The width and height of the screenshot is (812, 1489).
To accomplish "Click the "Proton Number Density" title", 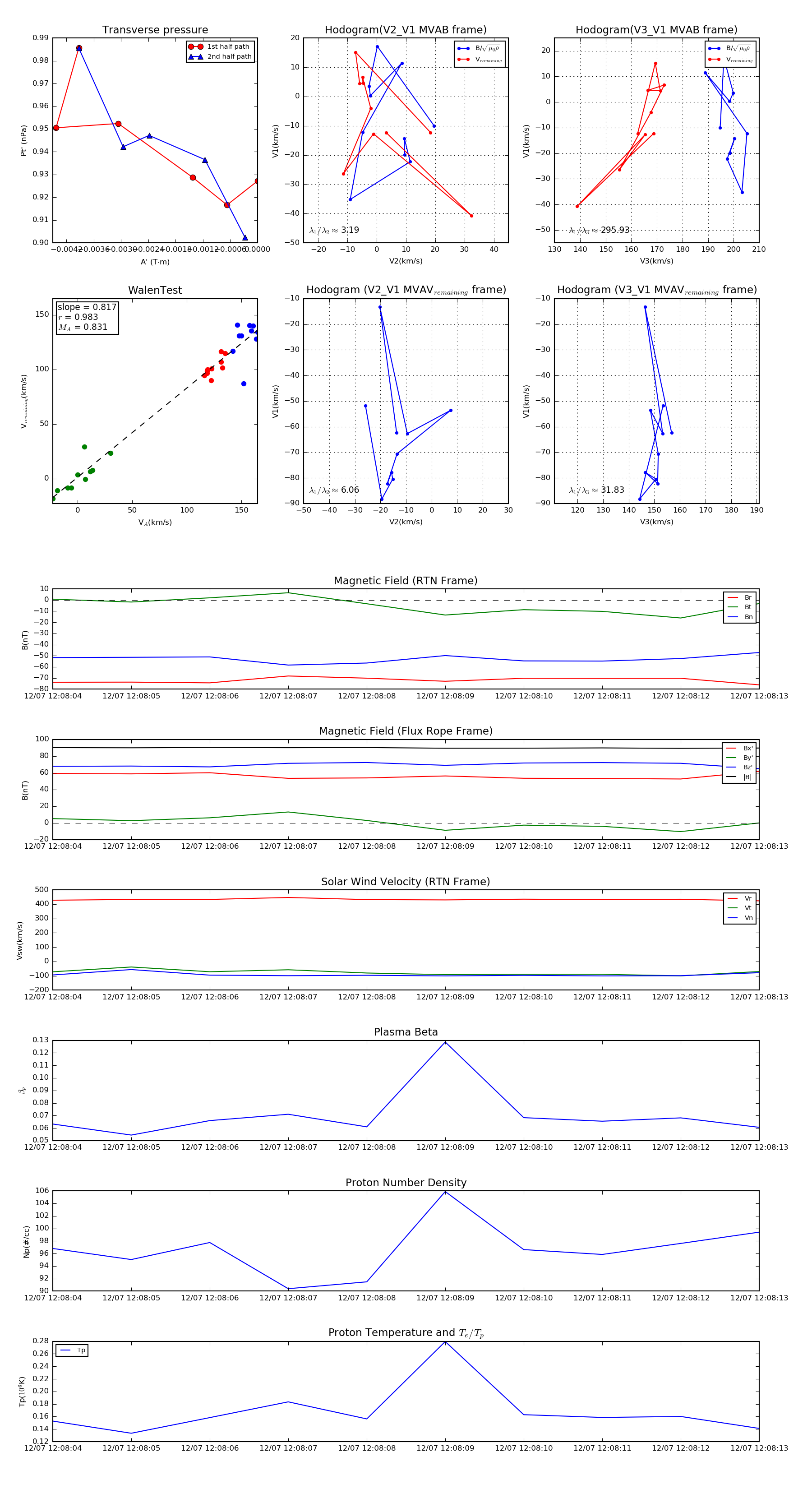I will coord(406,1183).
